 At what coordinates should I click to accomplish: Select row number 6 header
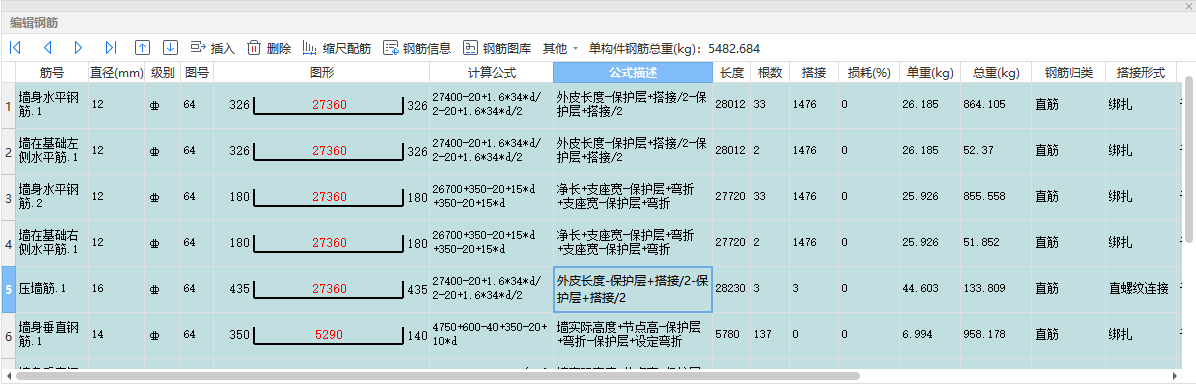pyautogui.click(x=8, y=335)
